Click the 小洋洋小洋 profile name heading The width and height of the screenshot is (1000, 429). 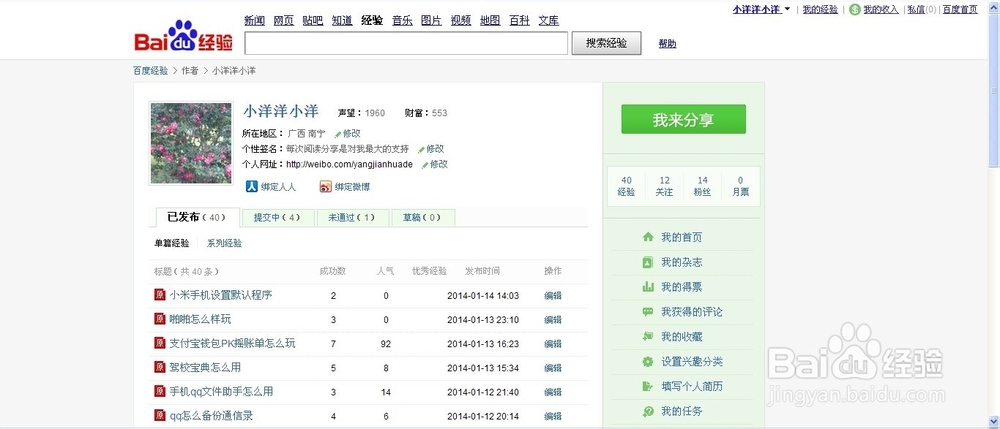281,111
